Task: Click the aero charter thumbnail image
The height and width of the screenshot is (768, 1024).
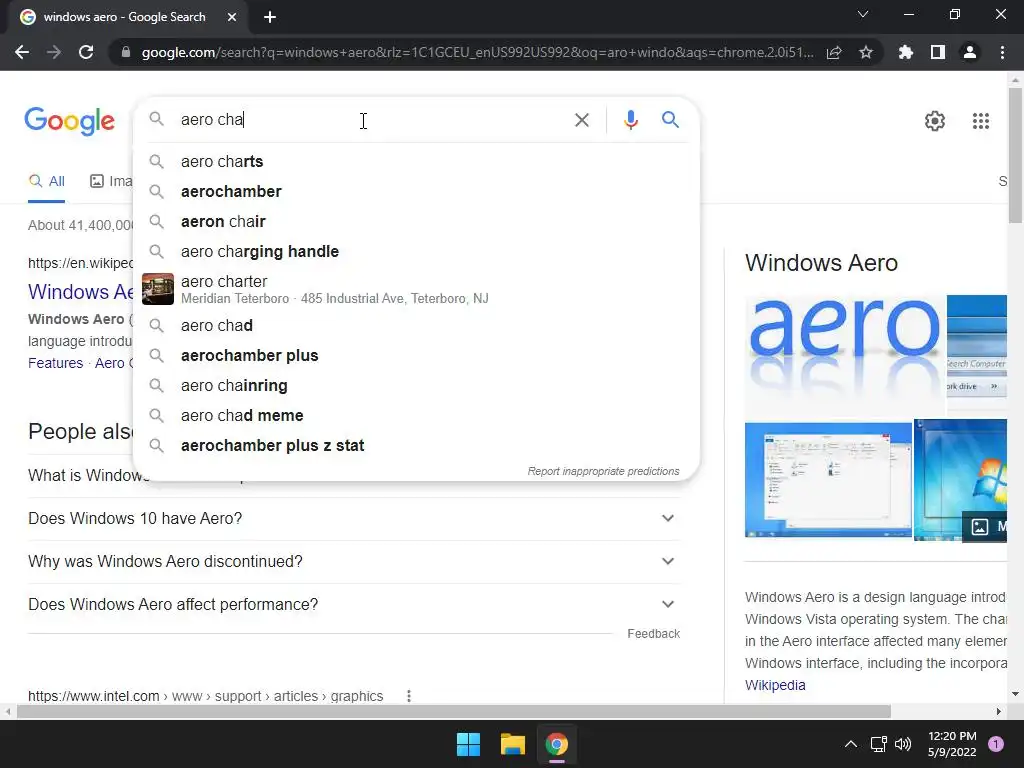Action: (157, 289)
